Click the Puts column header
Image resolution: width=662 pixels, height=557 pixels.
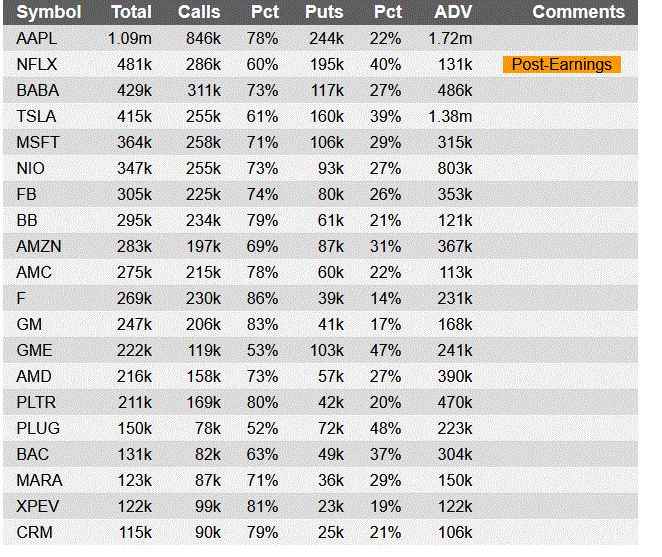pos(323,12)
